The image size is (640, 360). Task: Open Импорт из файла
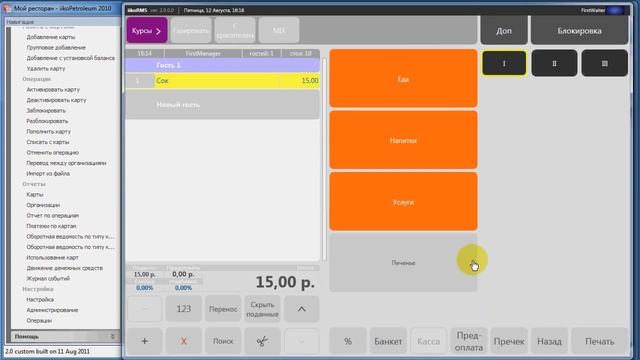[48, 173]
